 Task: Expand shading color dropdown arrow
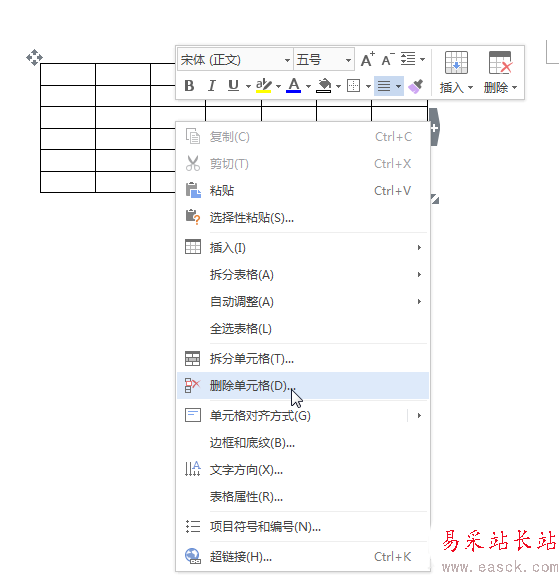(339, 86)
